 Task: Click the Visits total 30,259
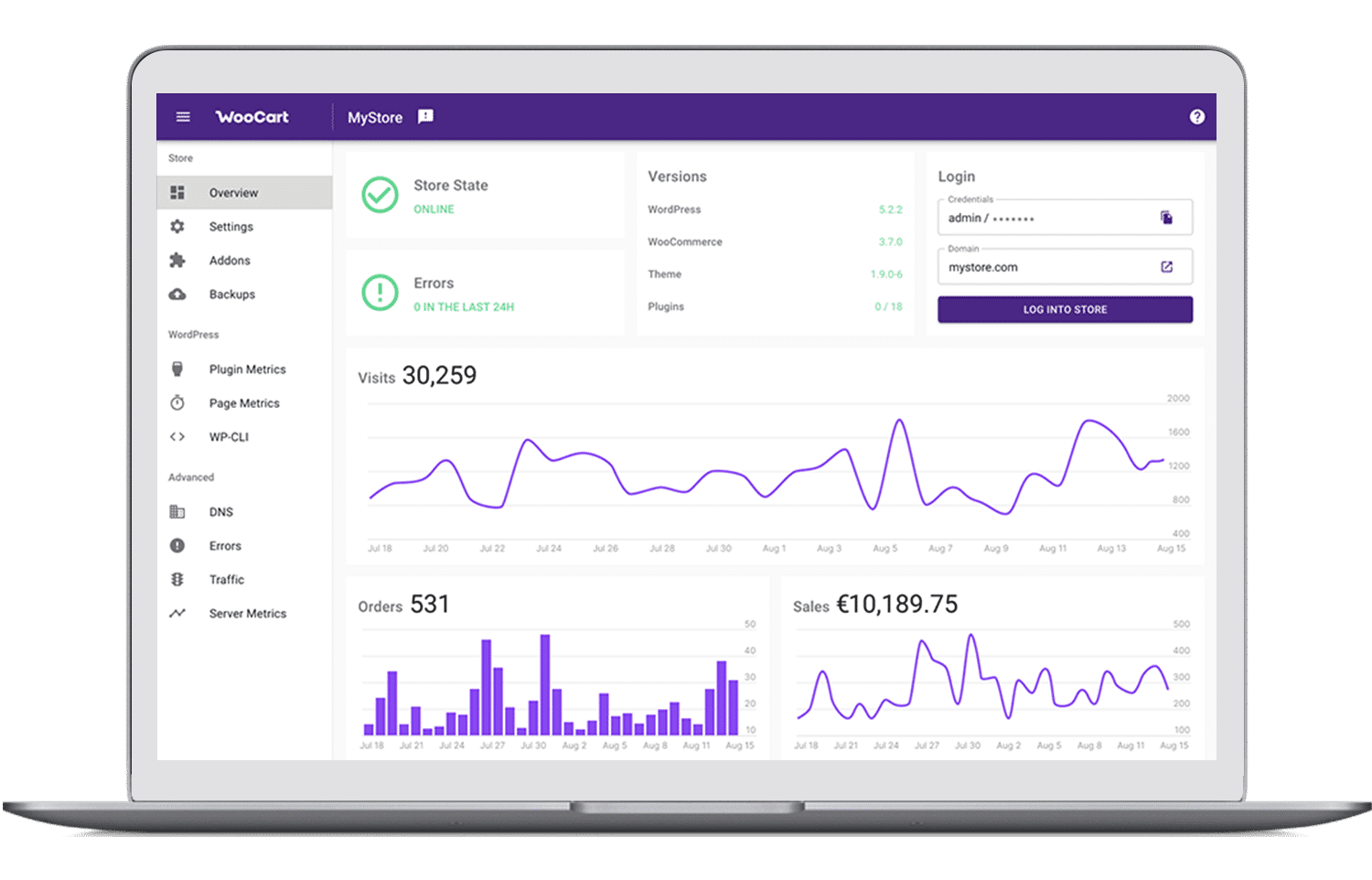439,375
